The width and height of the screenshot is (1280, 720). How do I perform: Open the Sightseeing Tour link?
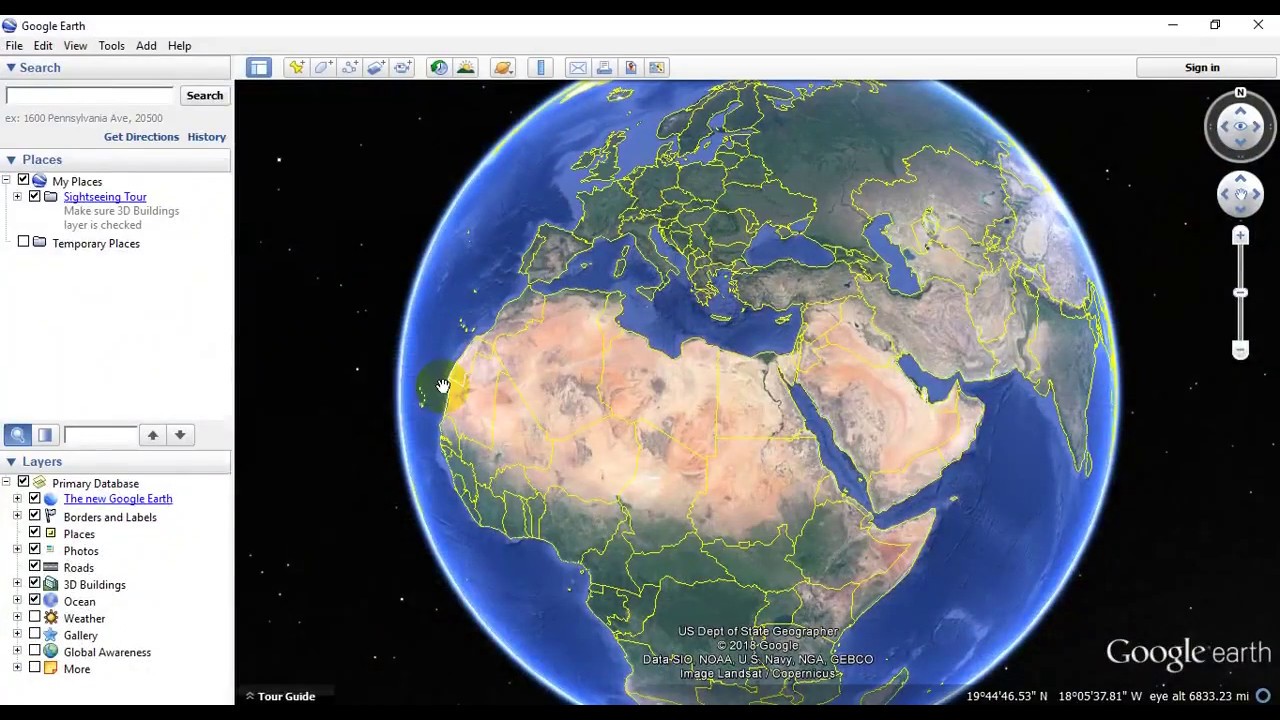point(105,197)
